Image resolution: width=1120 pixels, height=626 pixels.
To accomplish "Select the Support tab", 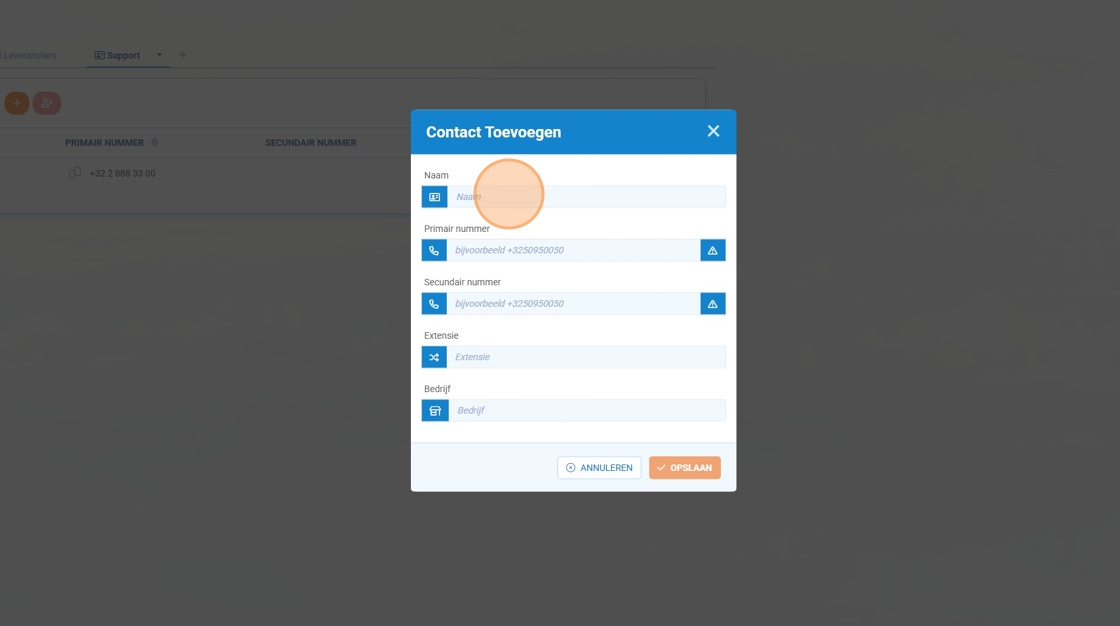I will click(x=117, y=56).
